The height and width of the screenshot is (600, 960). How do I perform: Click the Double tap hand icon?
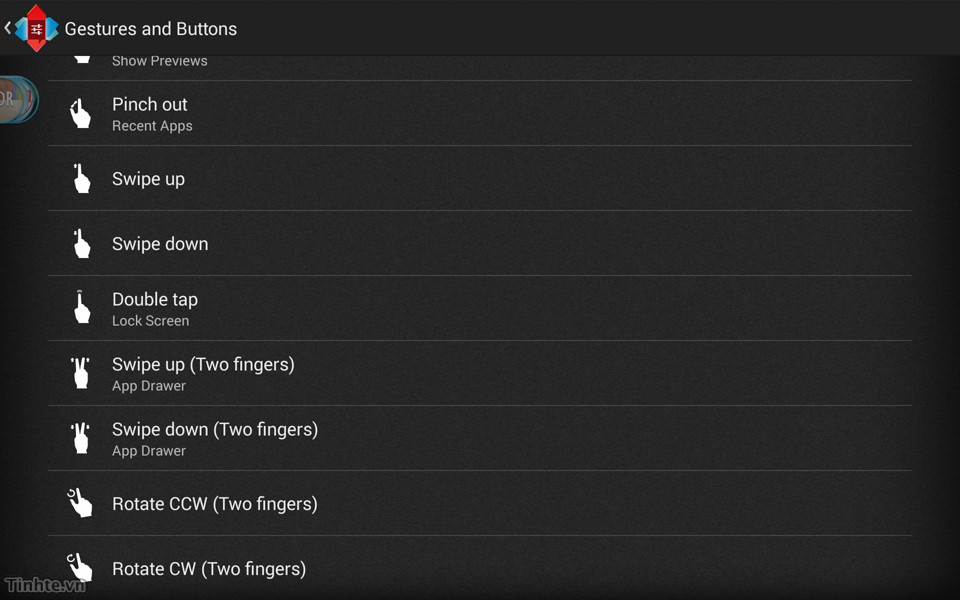coord(81,307)
